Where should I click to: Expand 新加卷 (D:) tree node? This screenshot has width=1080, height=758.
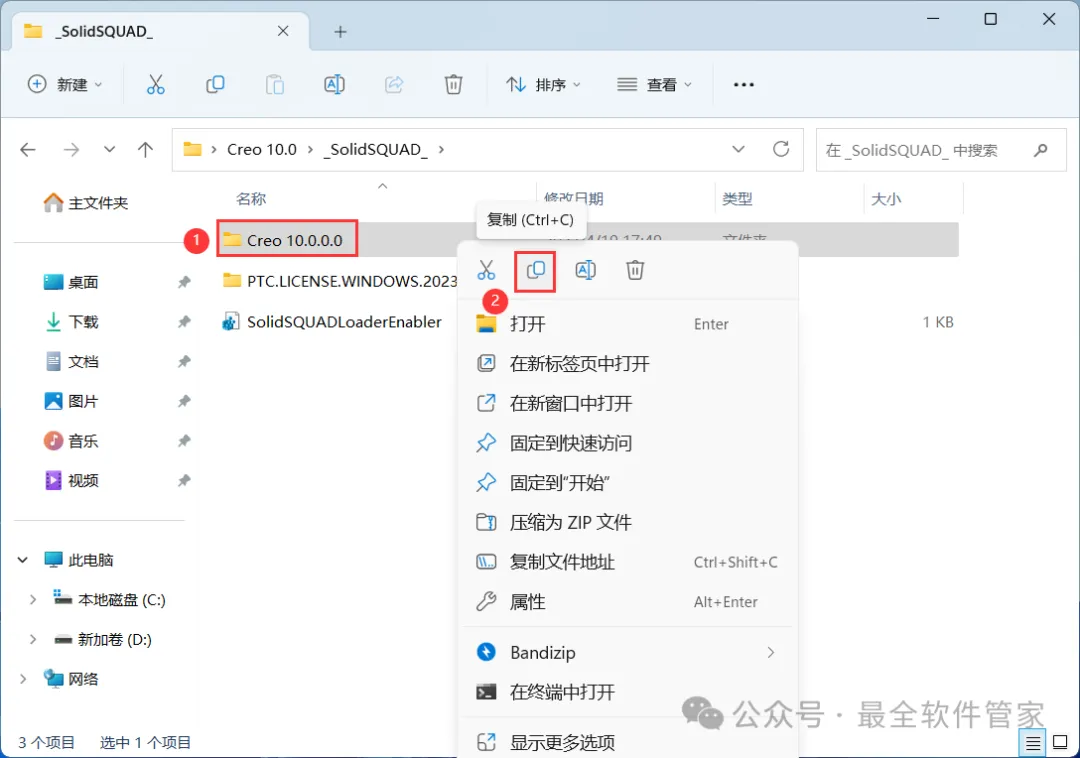click(32, 640)
